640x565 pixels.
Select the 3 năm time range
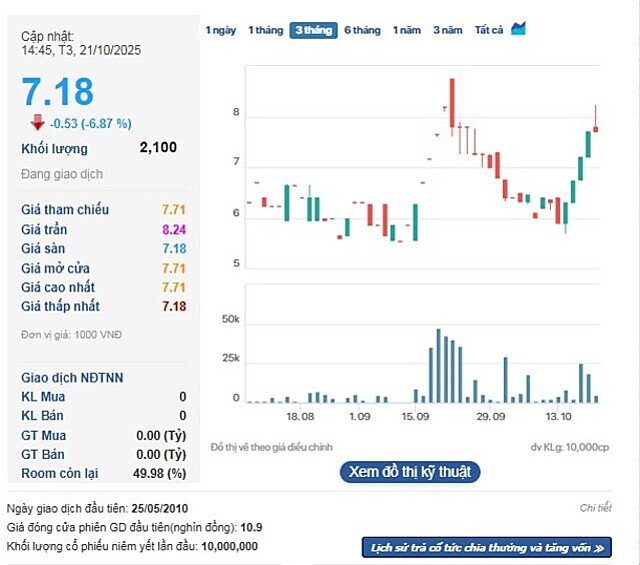pos(448,30)
